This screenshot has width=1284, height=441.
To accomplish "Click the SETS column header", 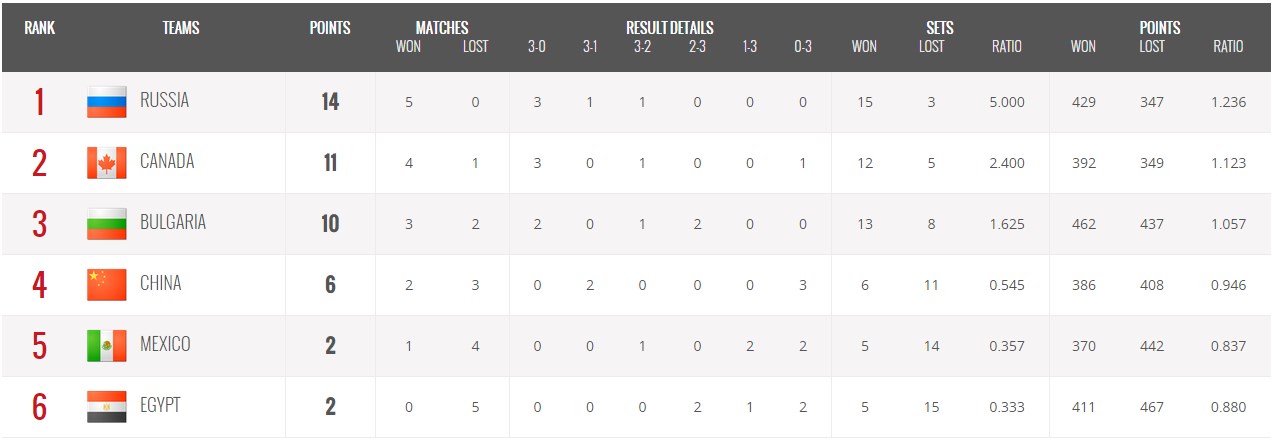I will tap(939, 28).
